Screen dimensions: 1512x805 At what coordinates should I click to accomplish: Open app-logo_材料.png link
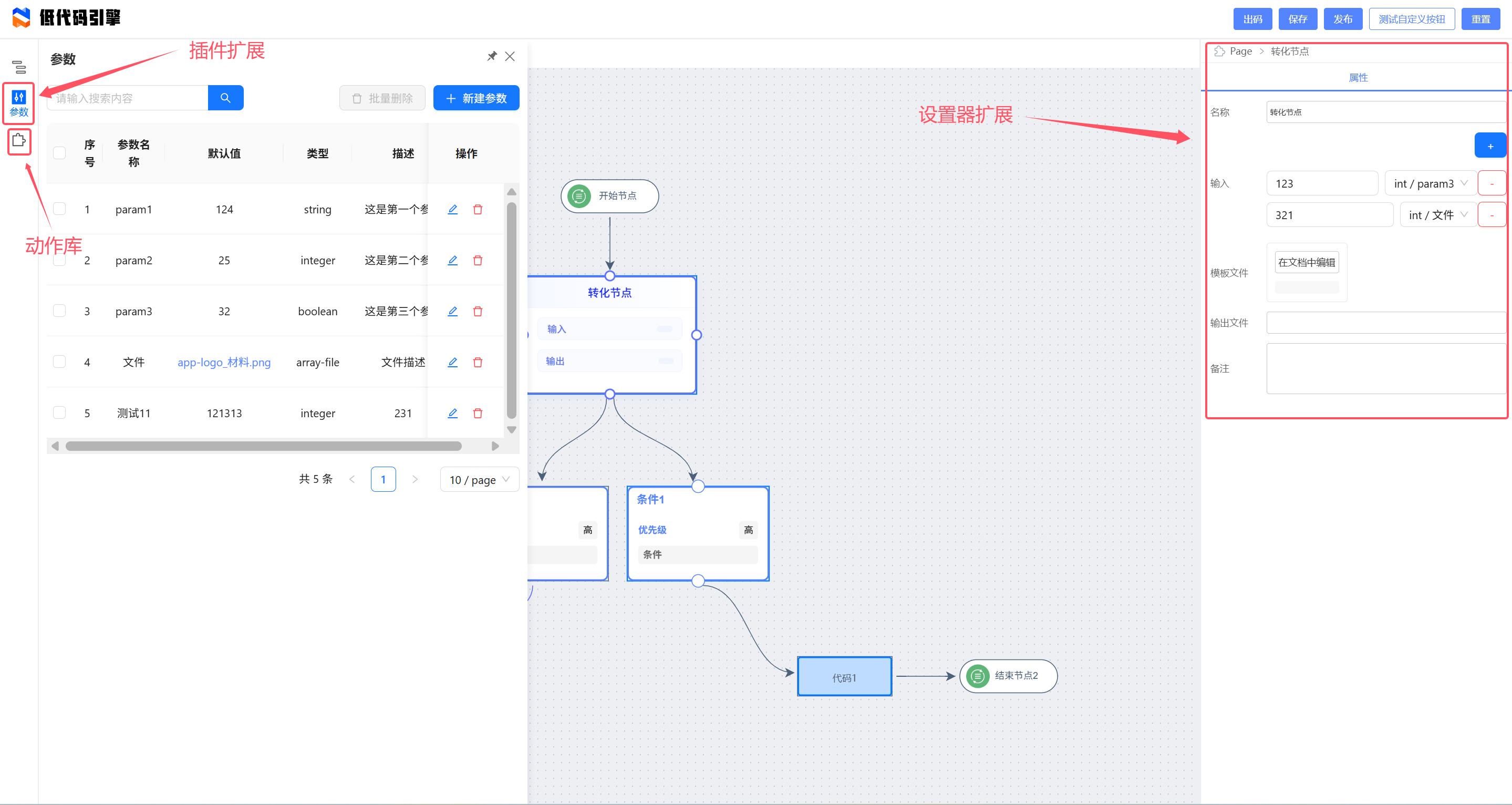point(224,362)
